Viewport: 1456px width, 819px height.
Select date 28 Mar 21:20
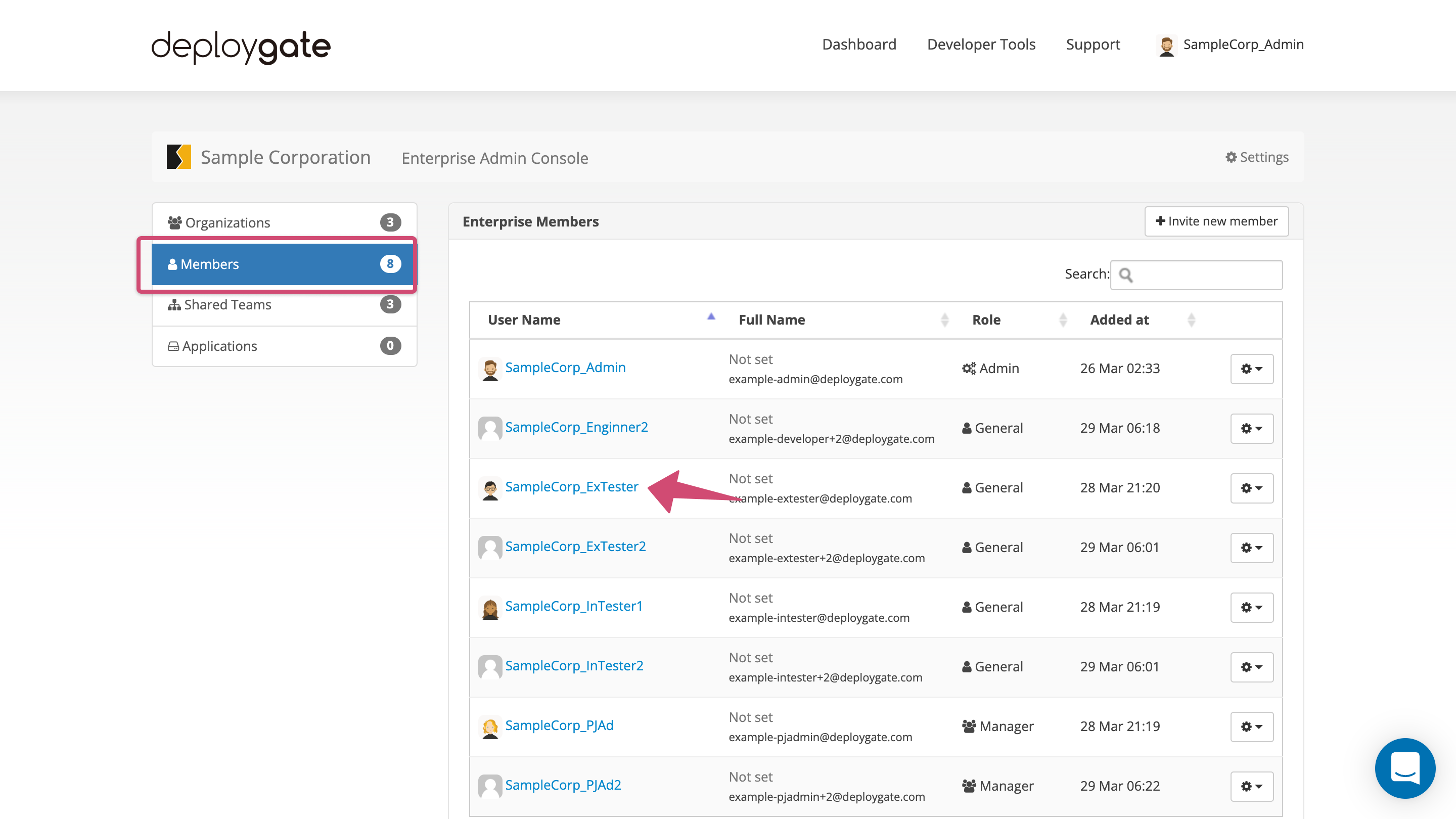(x=1120, y=488)
